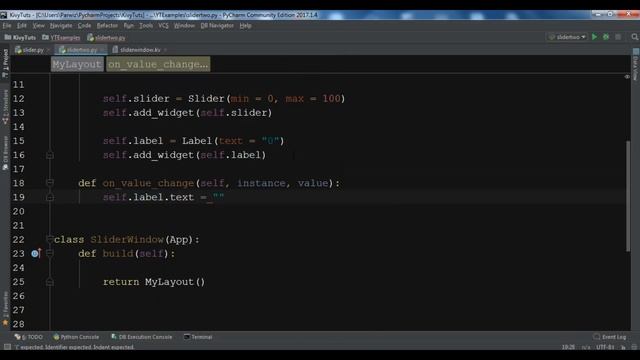Collapse the on_value_change method fold marker
This screenshot has height=360, width=640.
pos(50,183)
